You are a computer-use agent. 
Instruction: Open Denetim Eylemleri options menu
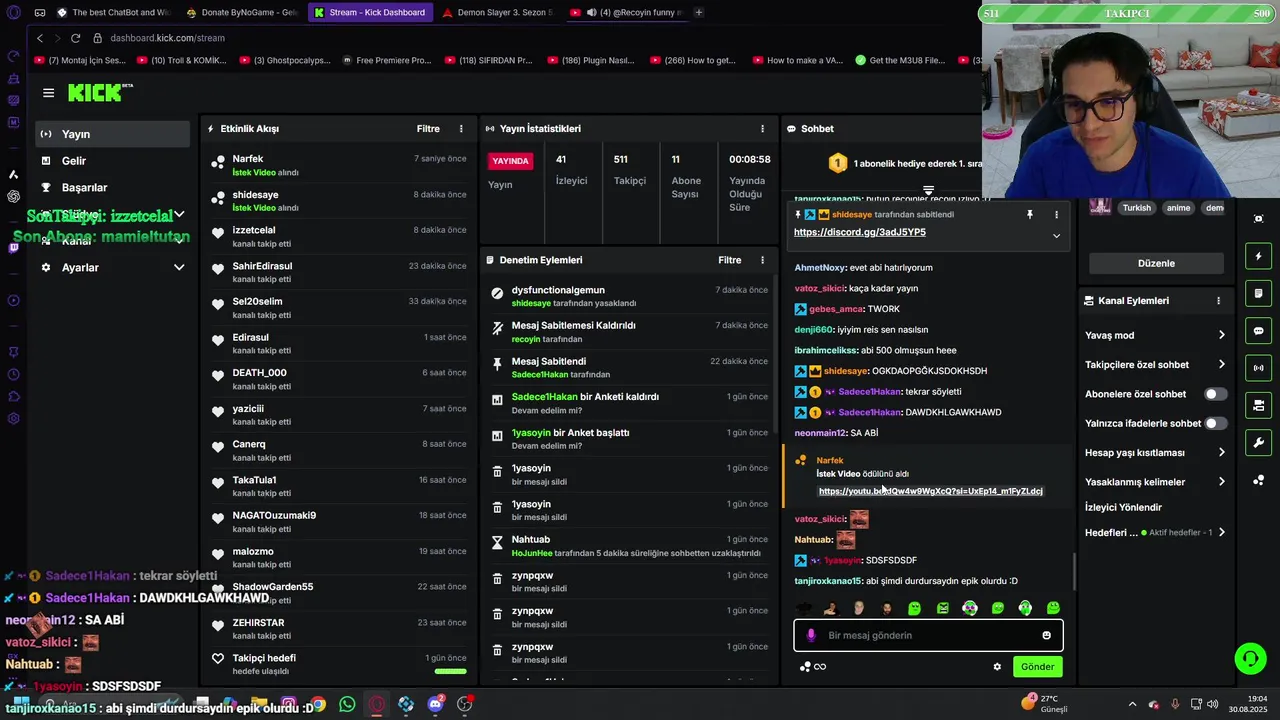pyautogui.click(x=762, y=260)
